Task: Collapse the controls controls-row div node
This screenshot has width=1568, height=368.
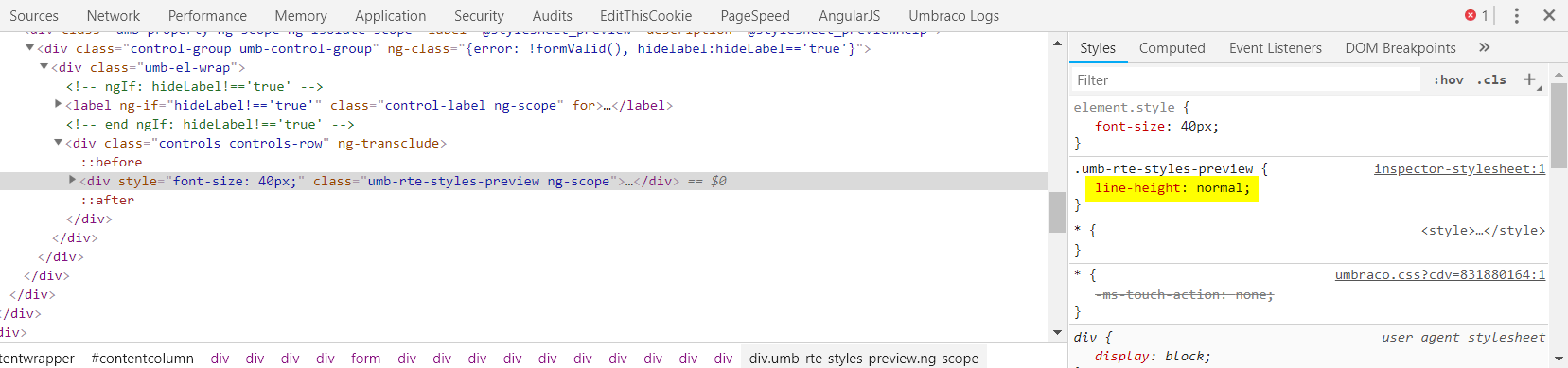Action: (x=58, y=143)
